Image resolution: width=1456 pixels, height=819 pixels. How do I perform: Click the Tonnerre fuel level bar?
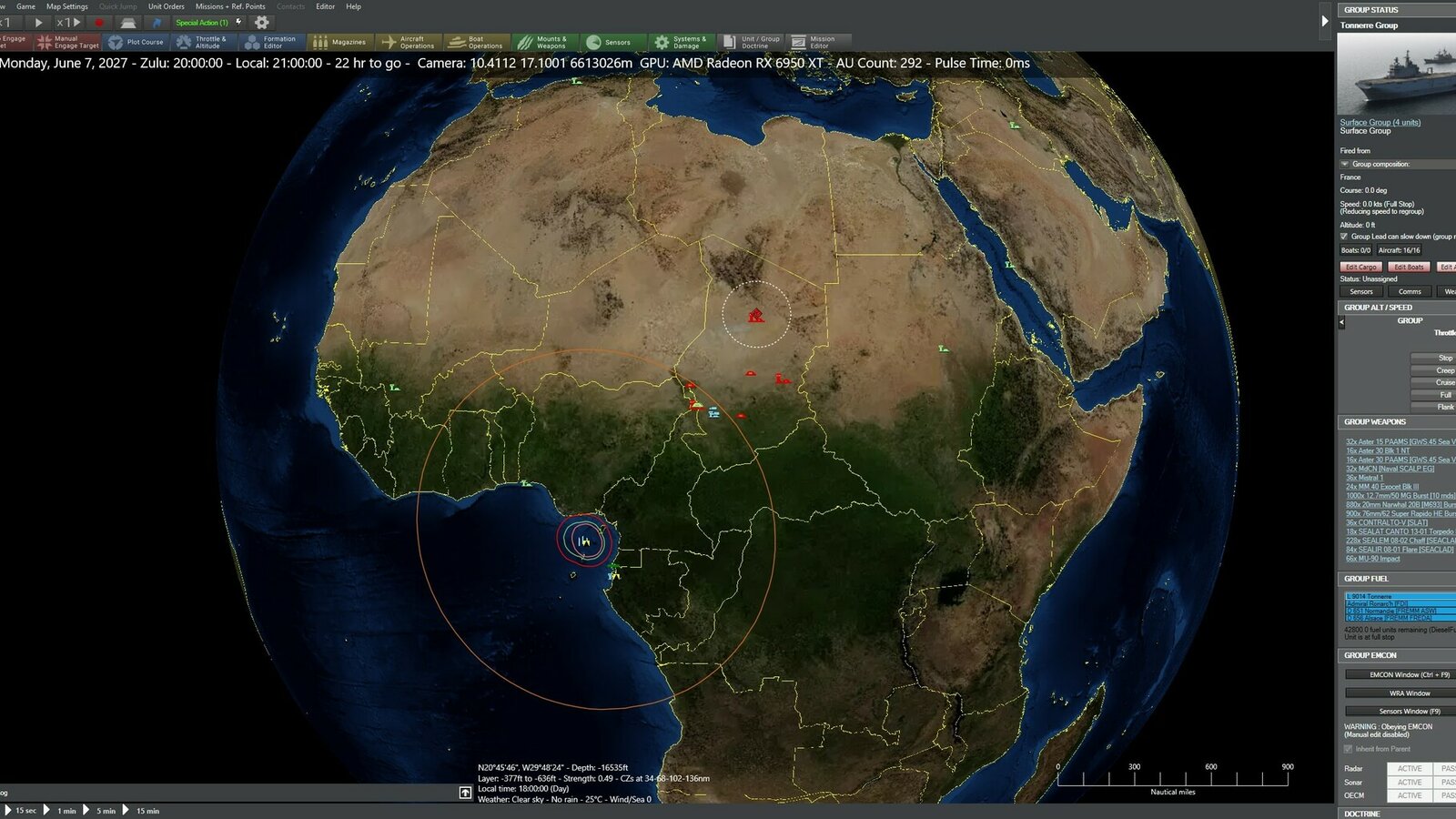(1392, 595)
